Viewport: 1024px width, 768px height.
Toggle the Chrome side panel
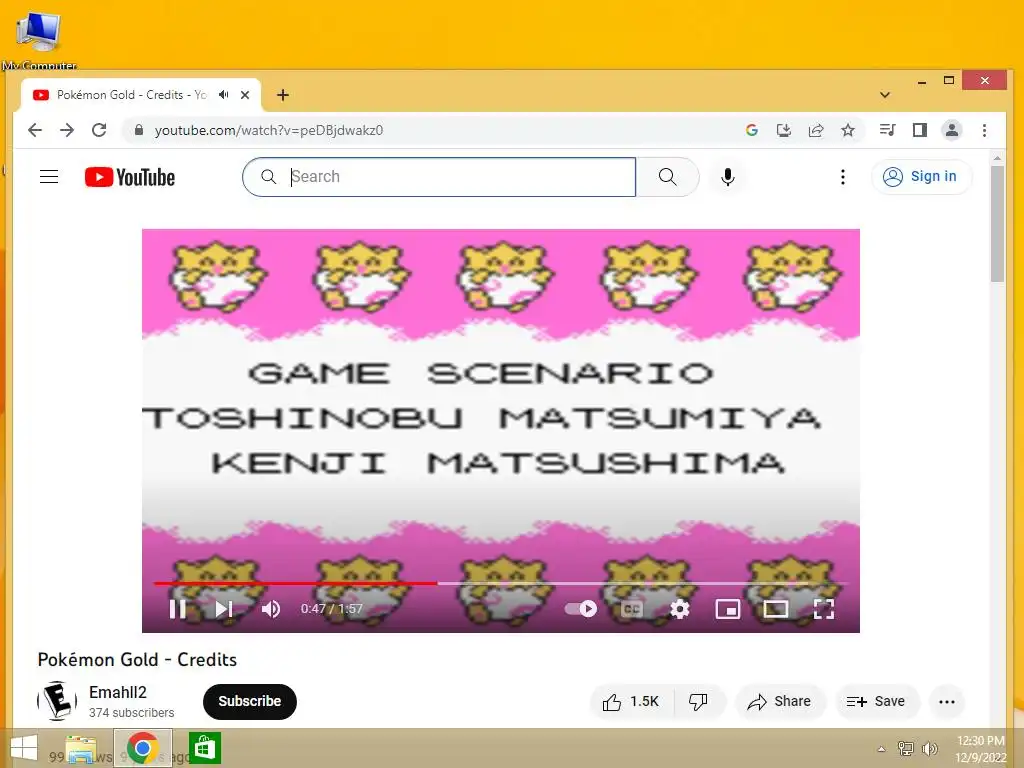pos(920,130)
